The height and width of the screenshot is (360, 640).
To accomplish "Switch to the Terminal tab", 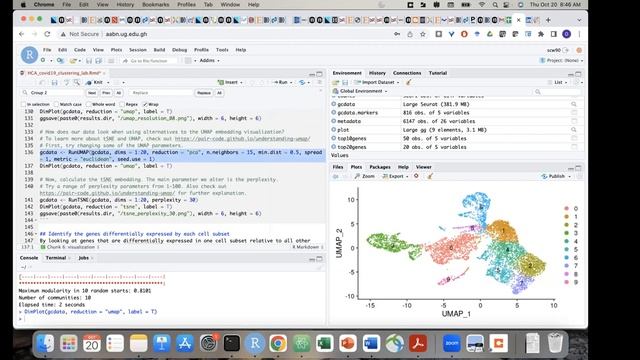I will click(56, 258).
